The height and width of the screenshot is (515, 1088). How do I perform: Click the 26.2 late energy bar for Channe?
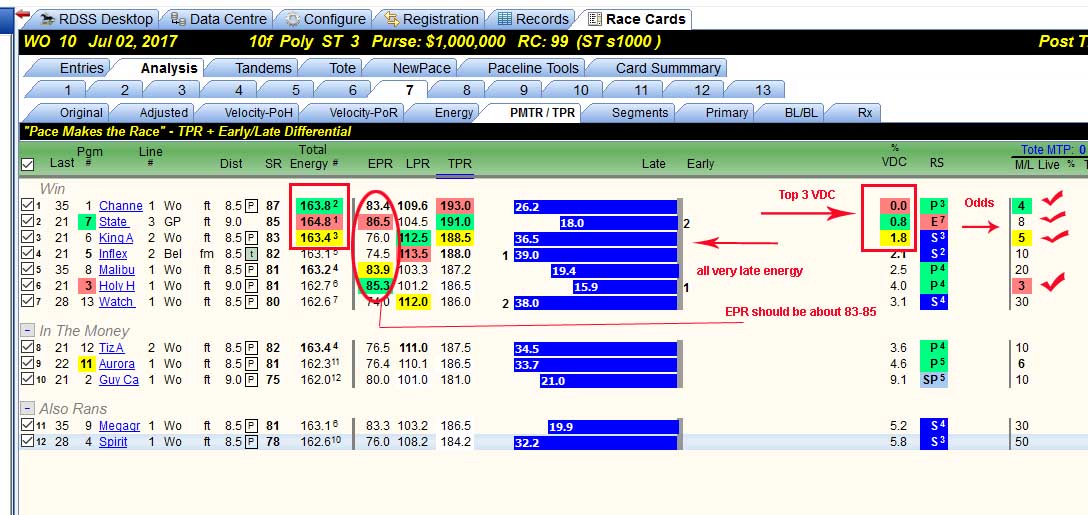pyautogui.click(x=595, y=206)
